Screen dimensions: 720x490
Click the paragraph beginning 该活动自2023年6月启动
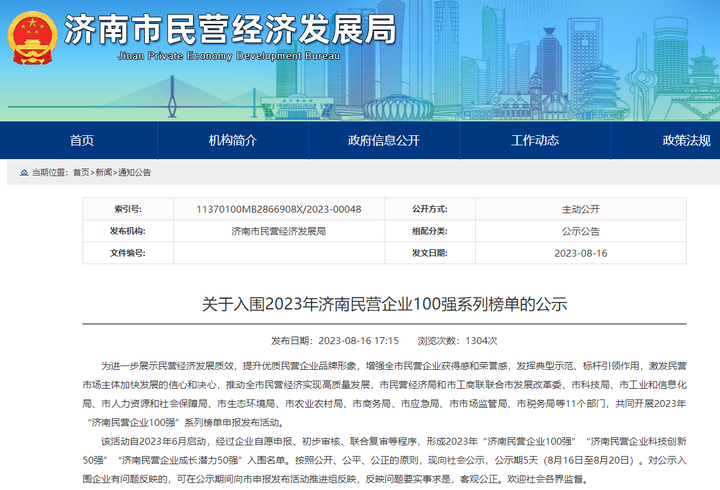384,460
